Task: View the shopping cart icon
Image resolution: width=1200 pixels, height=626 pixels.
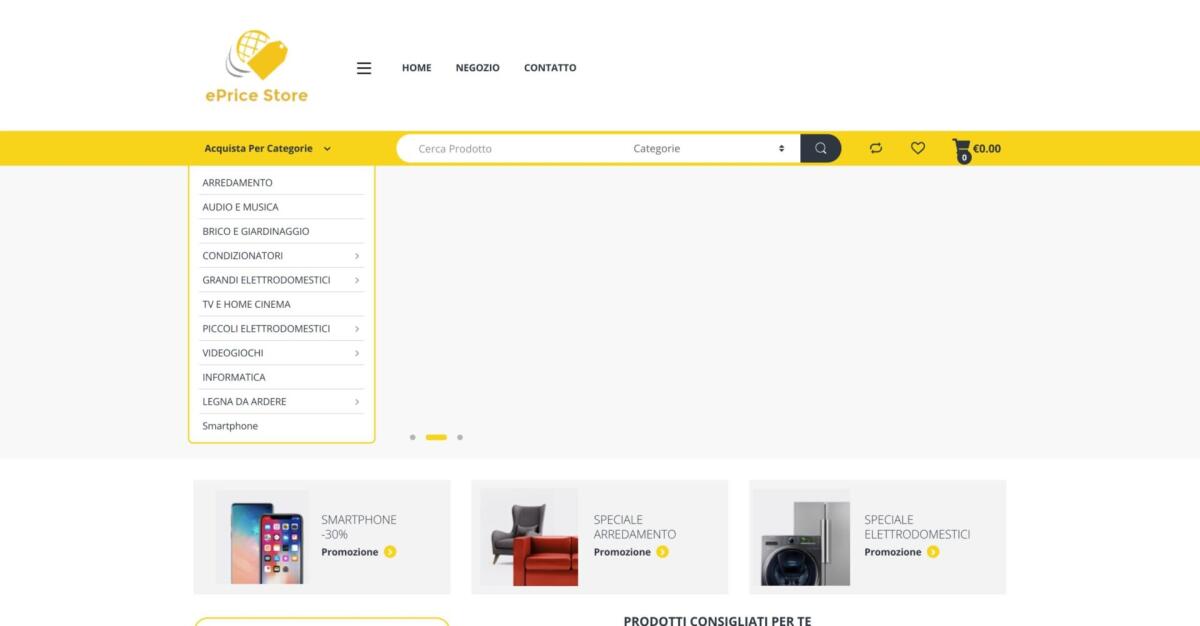Action: point(962,147)
